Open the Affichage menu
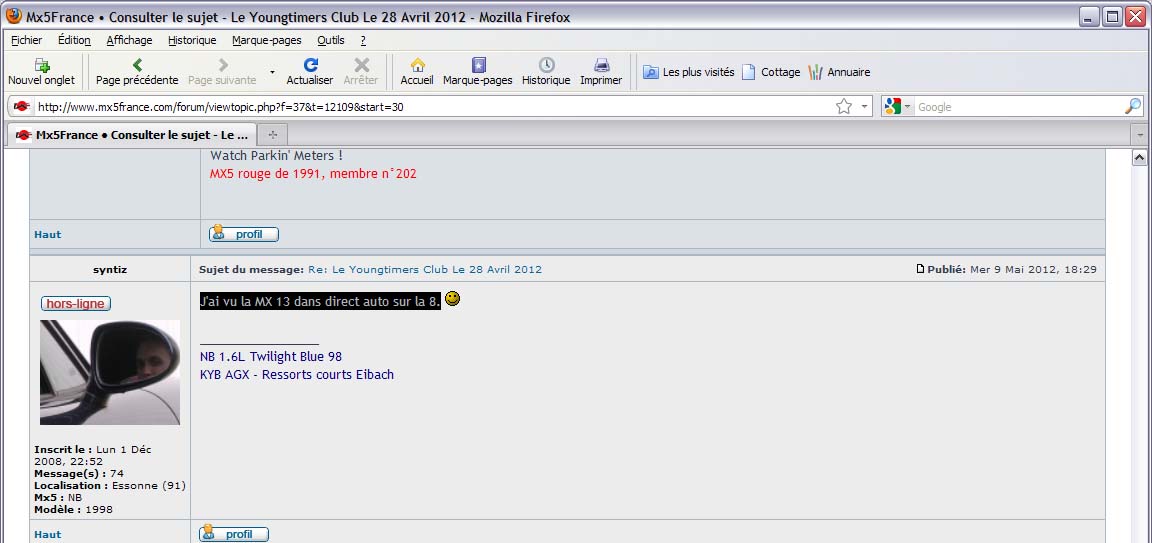 click(129, 40)
